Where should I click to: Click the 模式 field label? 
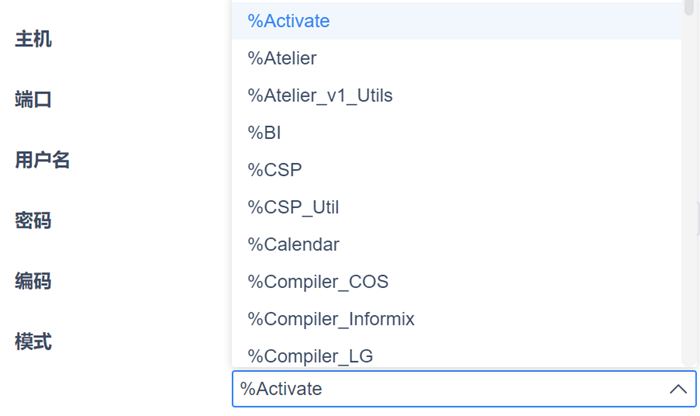33,342
